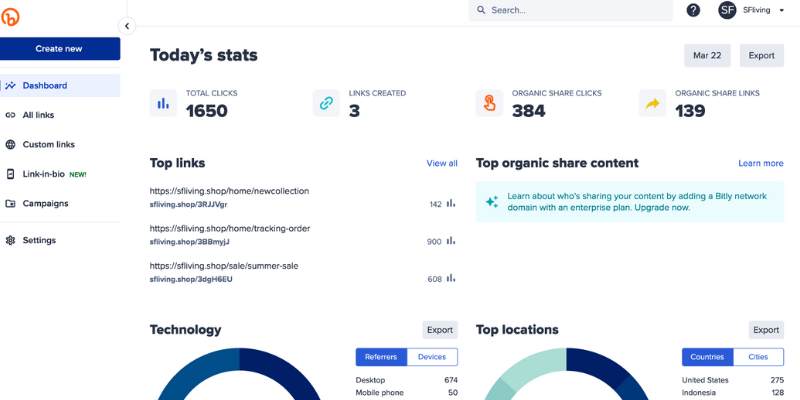This screenshot has width=800, height=400.
Task: Click the United States 275 row
Action: 733,380
